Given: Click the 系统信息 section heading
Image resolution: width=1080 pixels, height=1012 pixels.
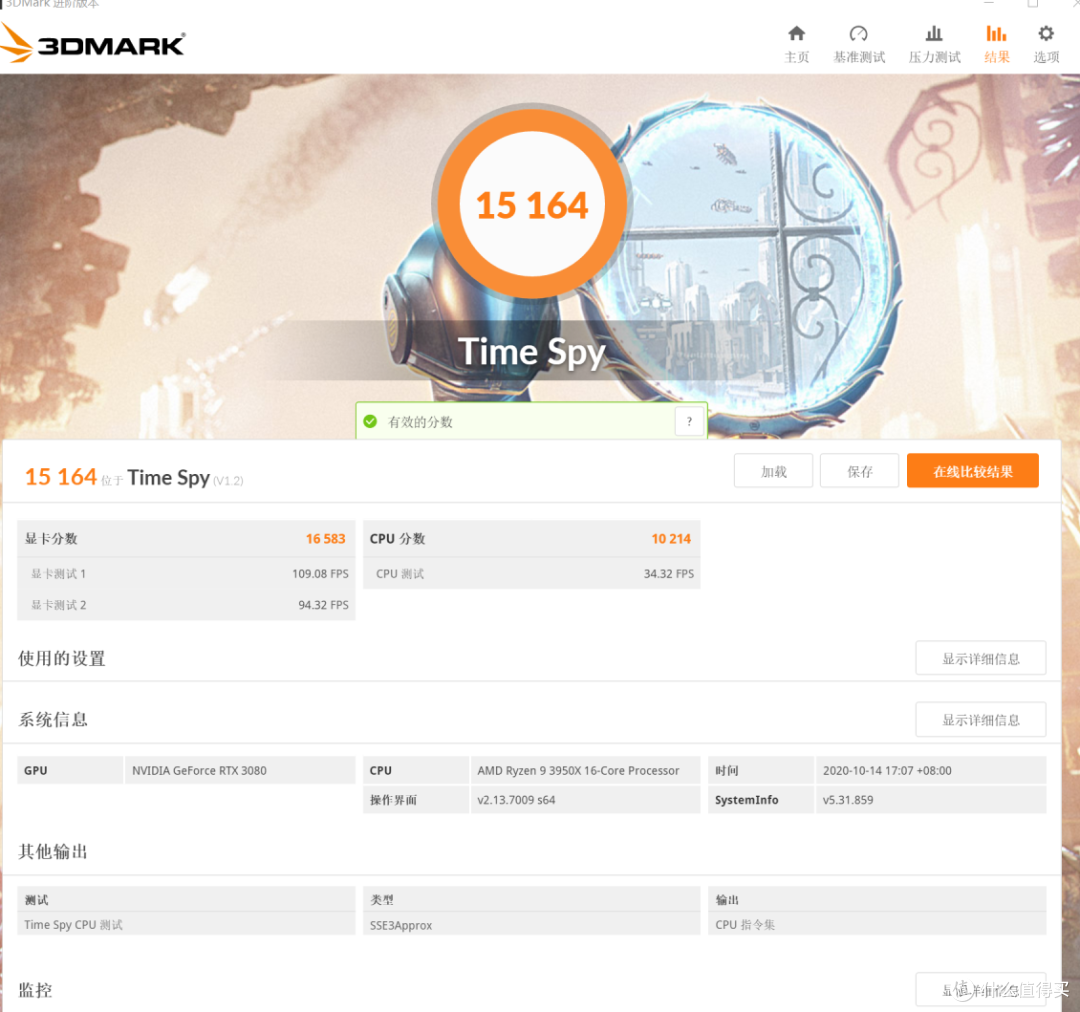Looking at the screenshot, I should (x=53, y=720).
